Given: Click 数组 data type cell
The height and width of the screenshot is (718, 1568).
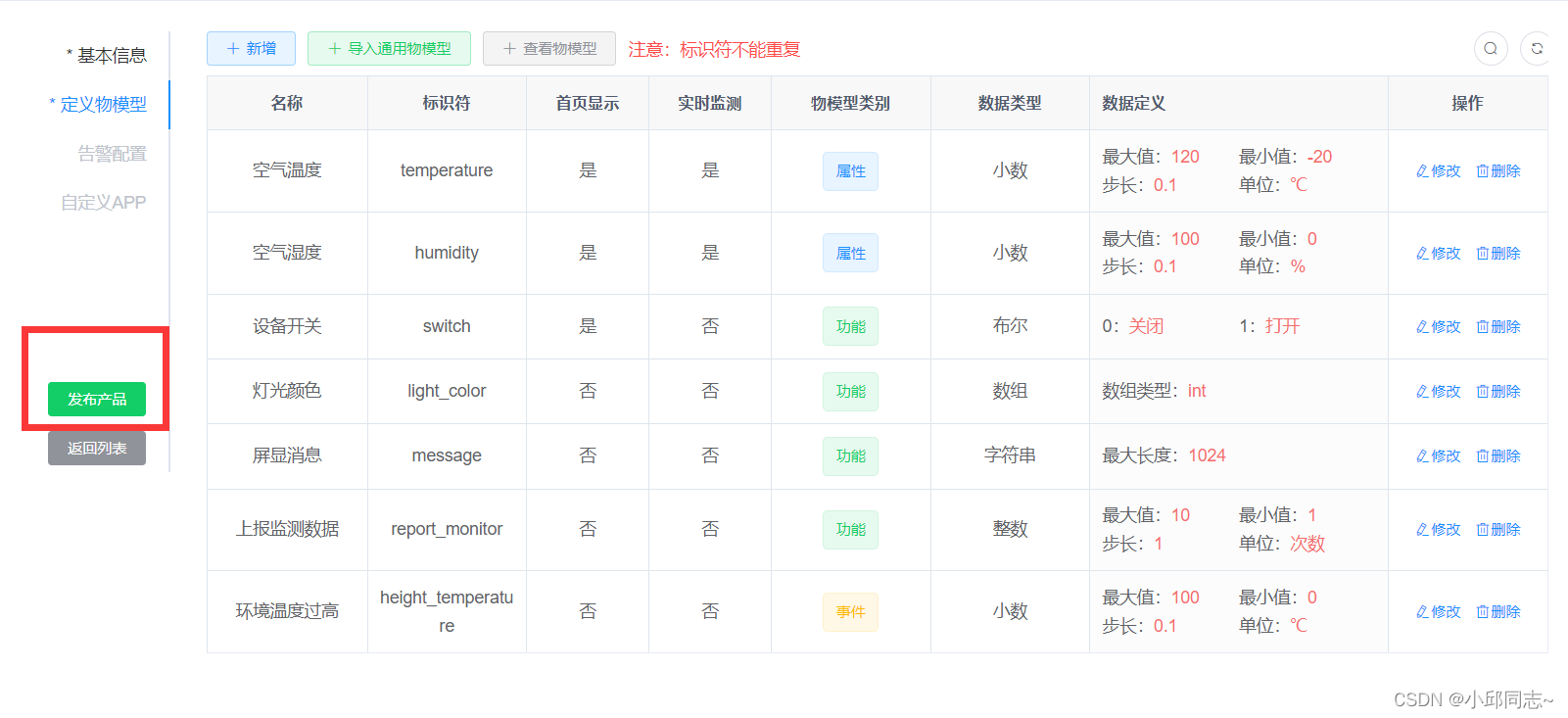Looking at the screenshot, I should click(1010, 391).
